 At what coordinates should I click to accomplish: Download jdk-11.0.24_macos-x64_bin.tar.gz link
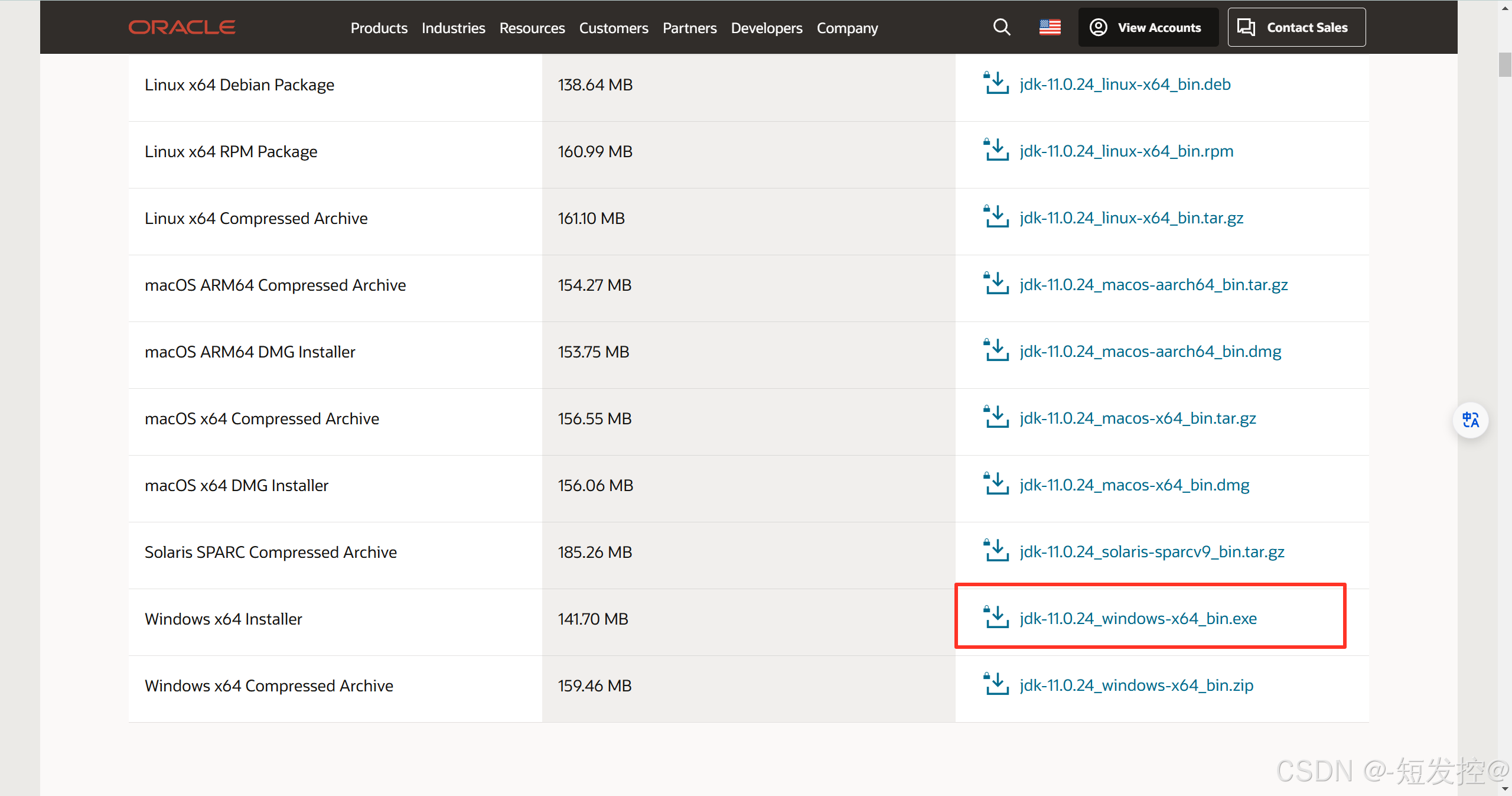(x=1138, y=418)
